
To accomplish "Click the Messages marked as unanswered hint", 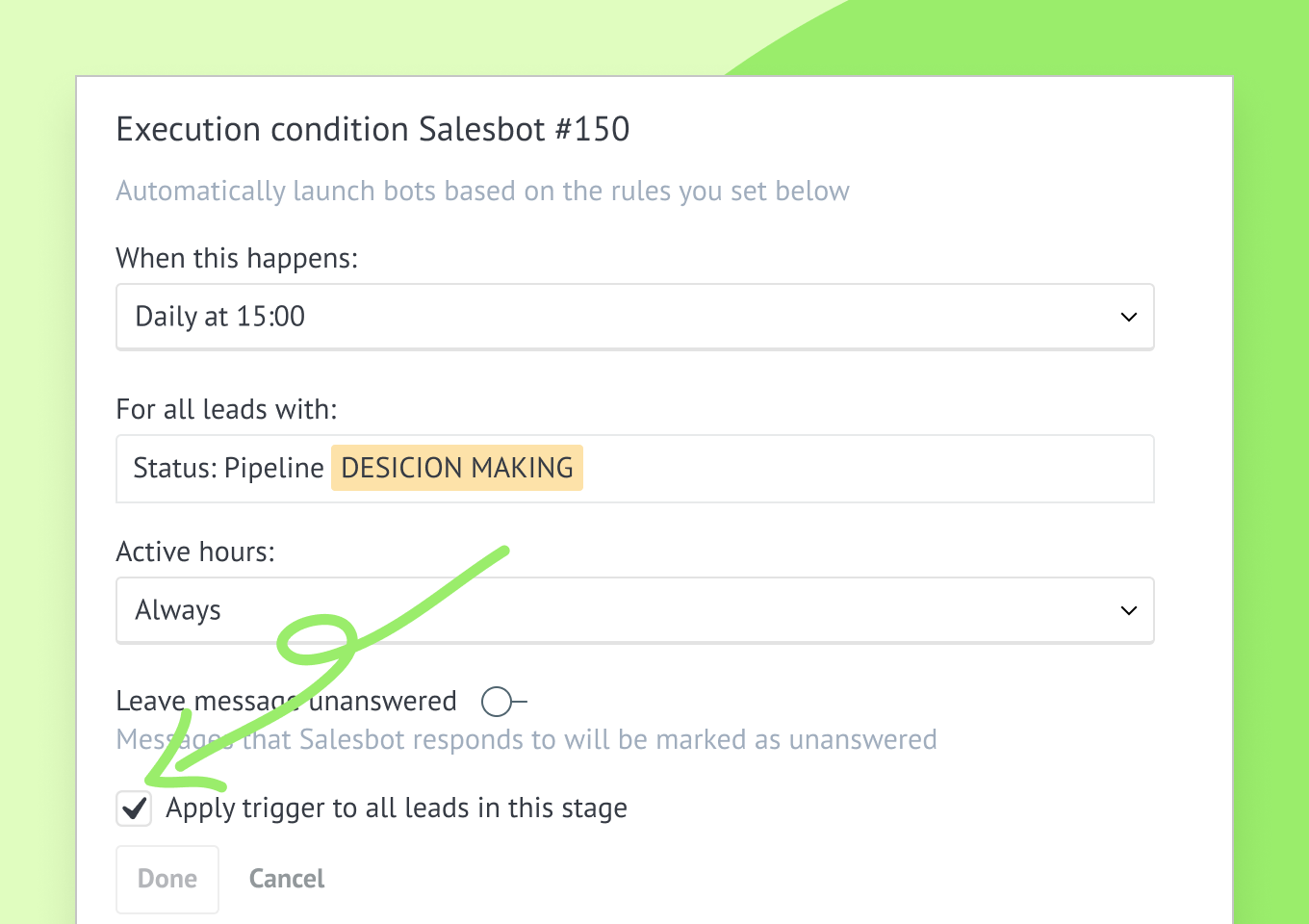I will 526,739.
